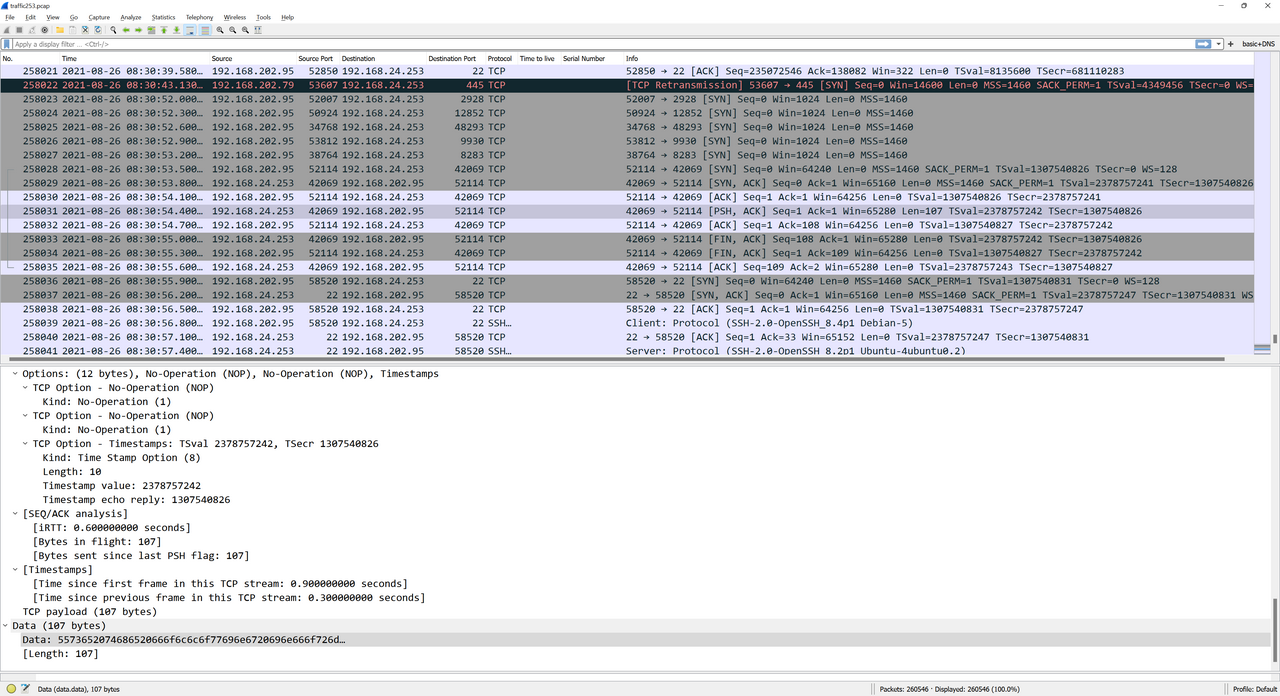Image resolution: width=1280 pixels, height=696 pixels.
Task: Toggle auto-scroll during live capture
Action: point(190,29)
